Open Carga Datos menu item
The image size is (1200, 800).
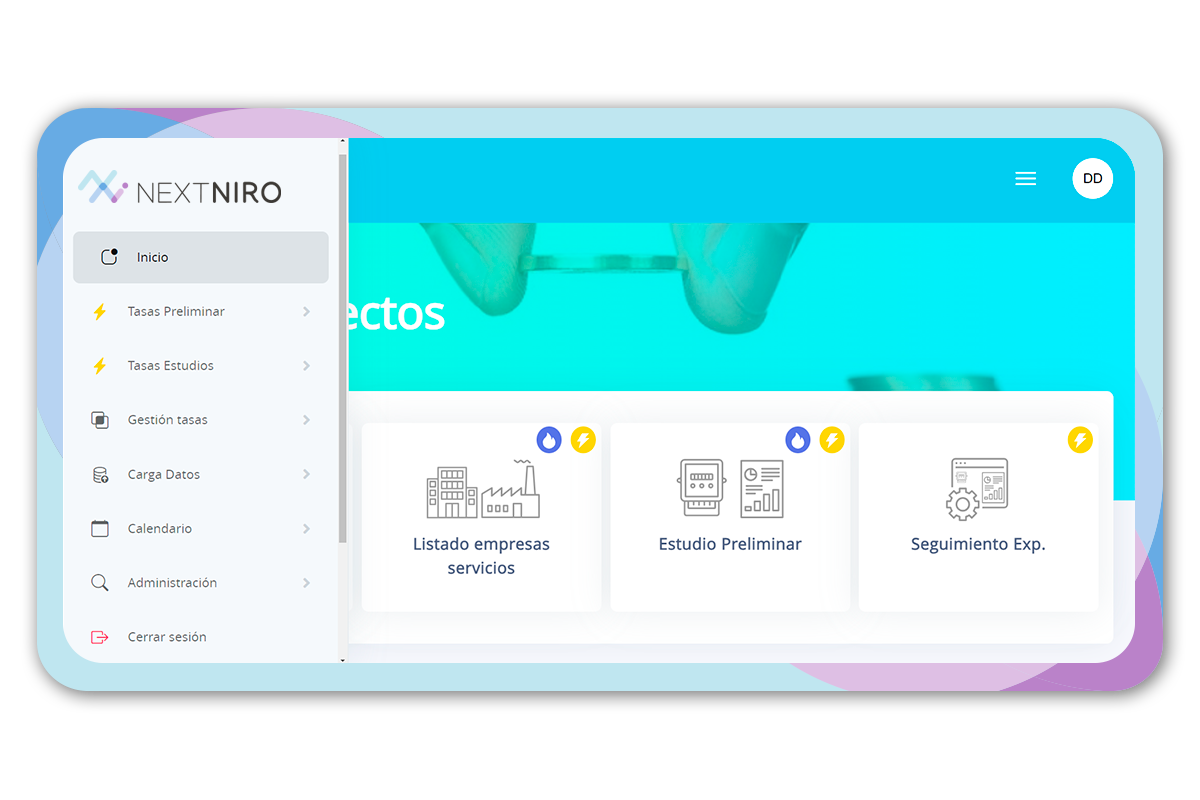200,475
